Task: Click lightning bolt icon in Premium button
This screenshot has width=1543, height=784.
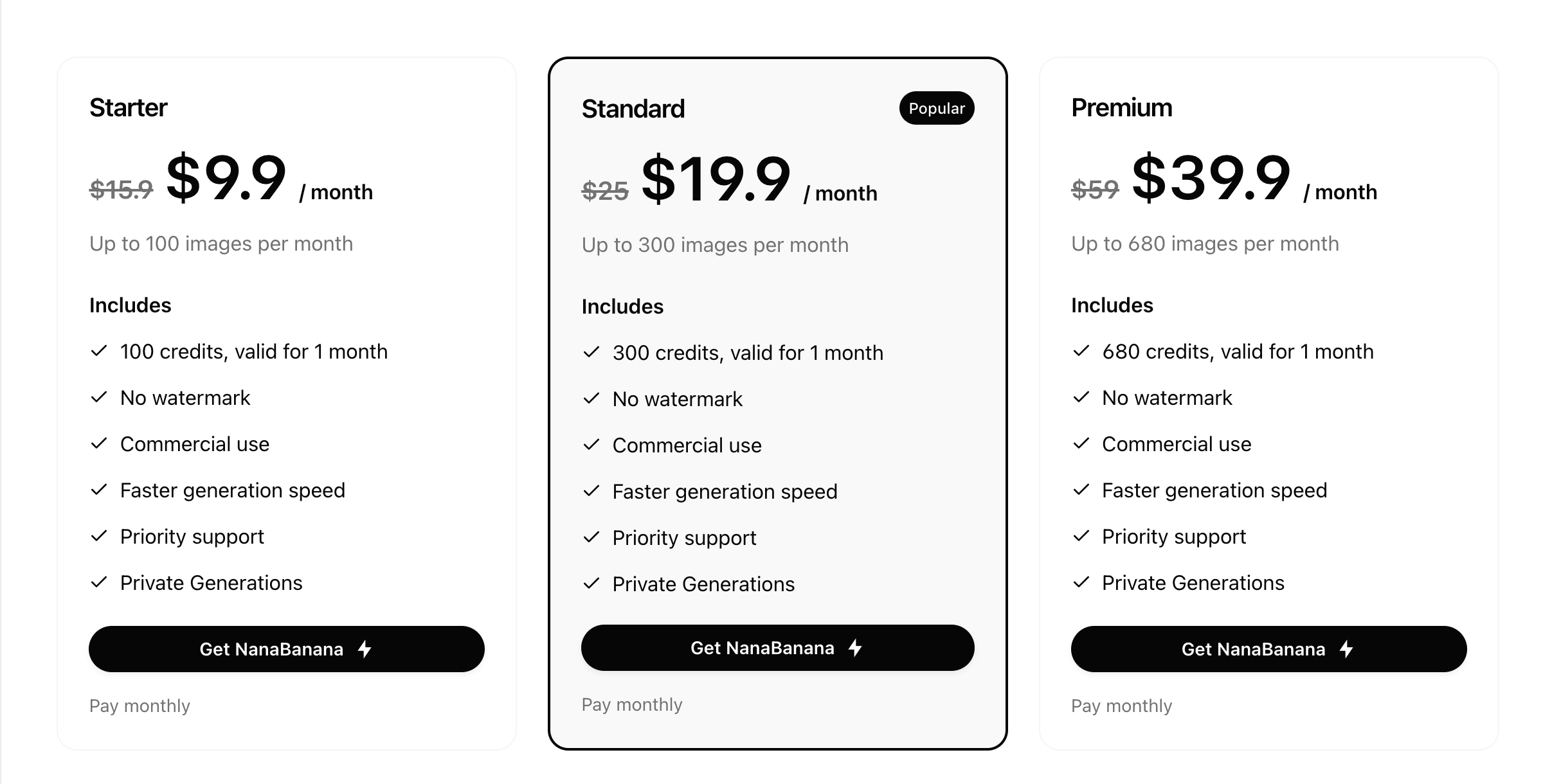Action: (1346, 649)
